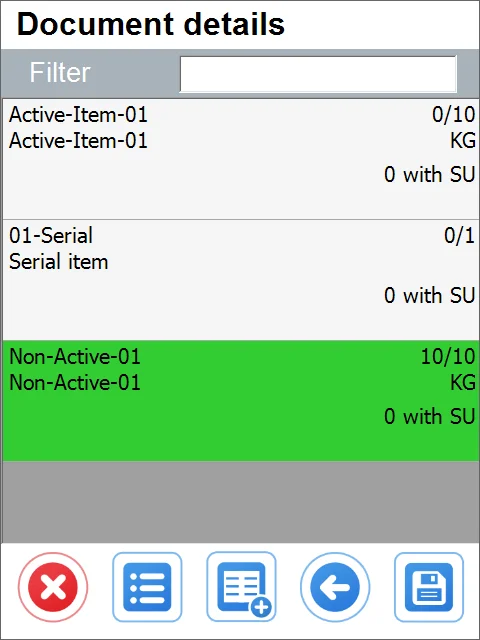Viewport: 480px width, 640px height.
Task: Click the add document line icon
Action: (241, 587)
